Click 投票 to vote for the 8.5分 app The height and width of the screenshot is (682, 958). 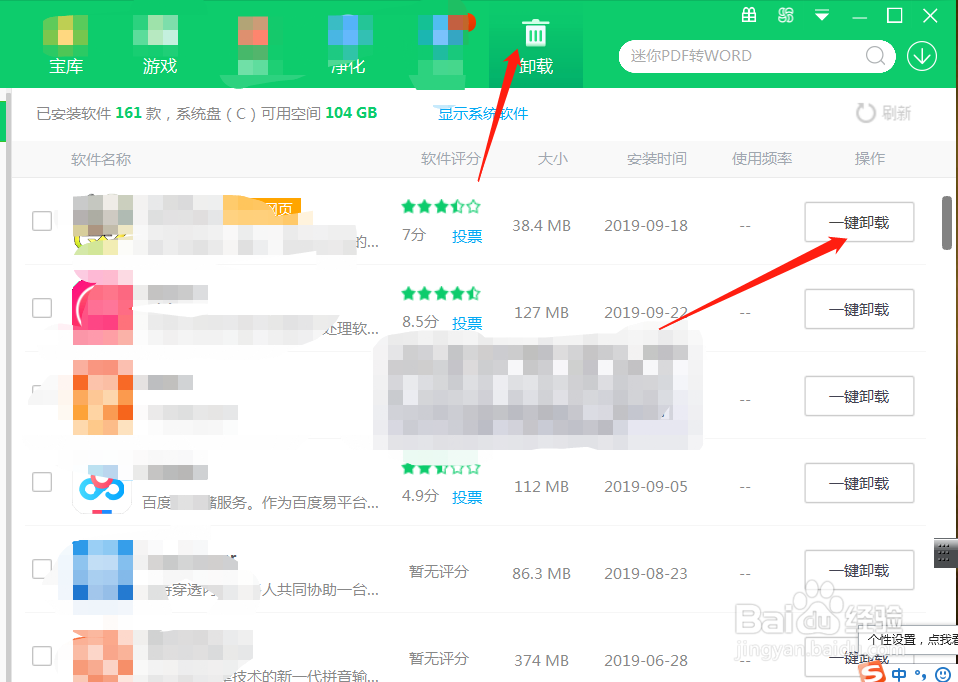467,322
